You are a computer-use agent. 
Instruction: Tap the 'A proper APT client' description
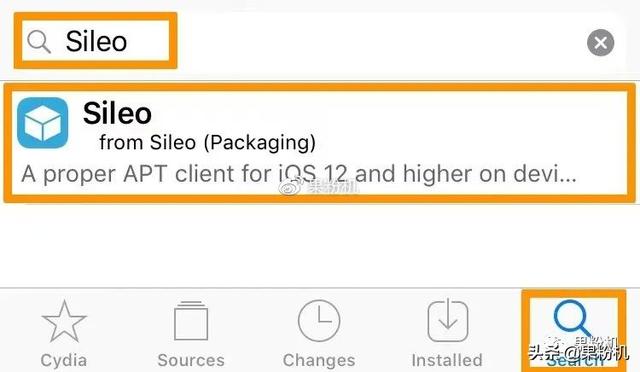pyautogui.click(x=299, y=174)
